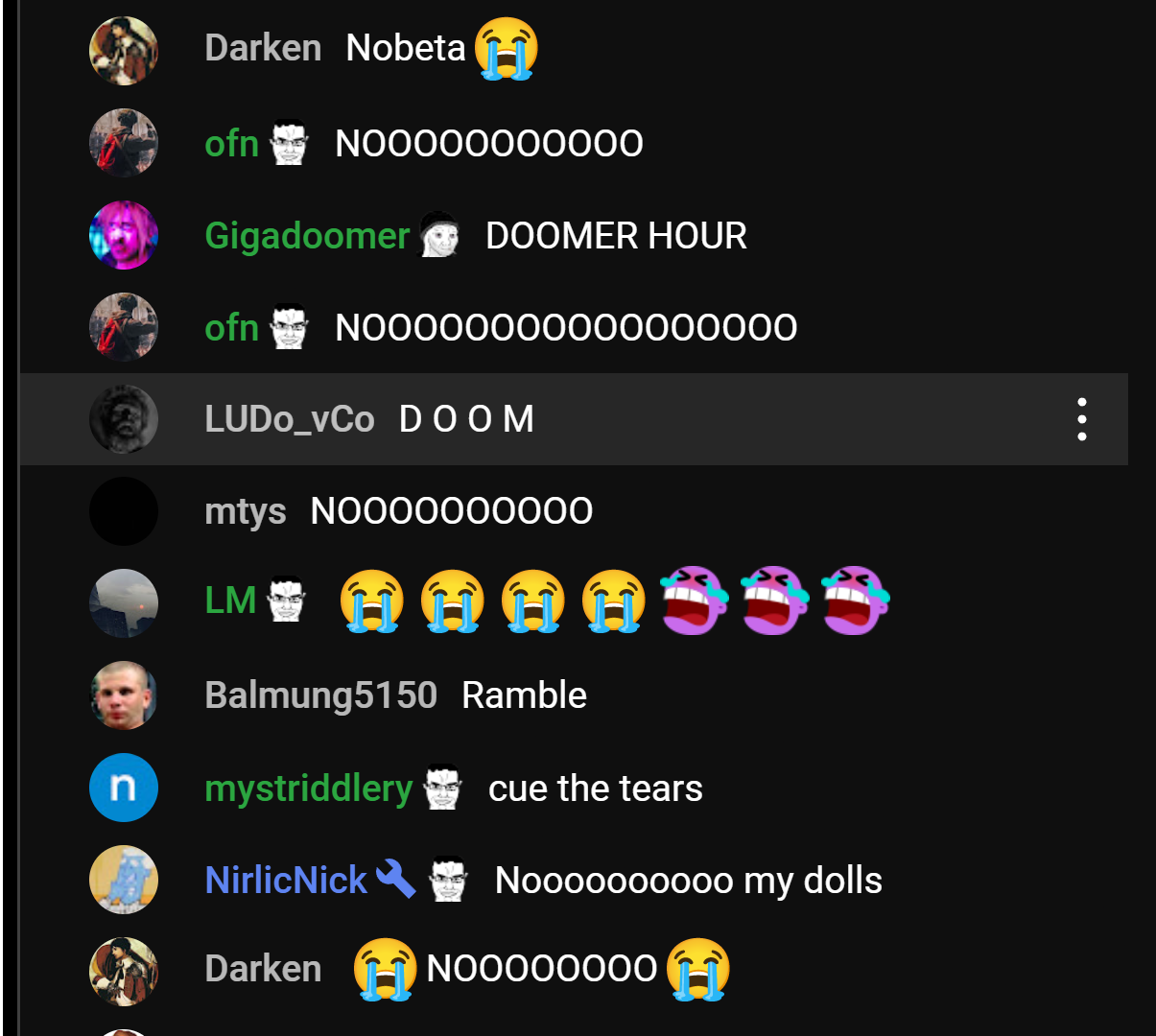Click the member badge on ofn's top message
The width and height of the screenshot is (1156, 1036).
click(289, 143)
